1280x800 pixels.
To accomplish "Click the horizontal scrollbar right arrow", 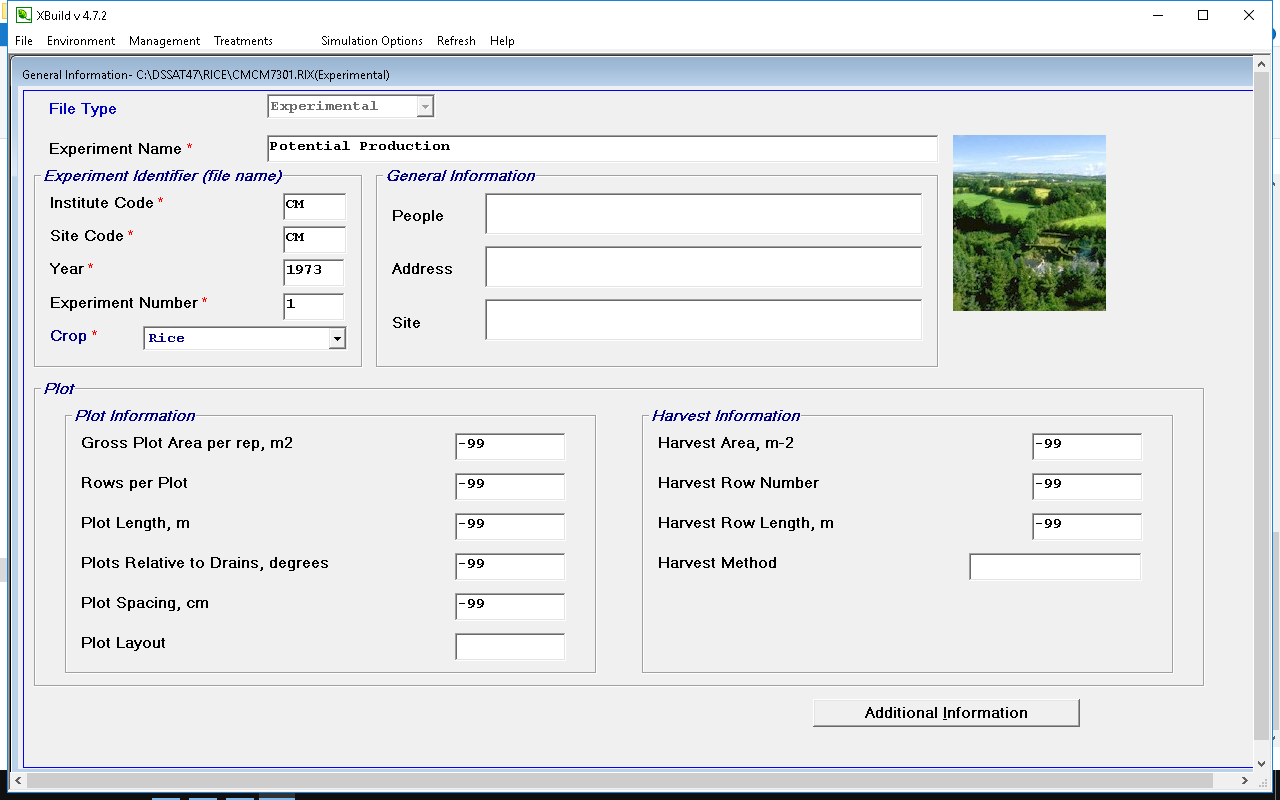I will [1245, 780].
